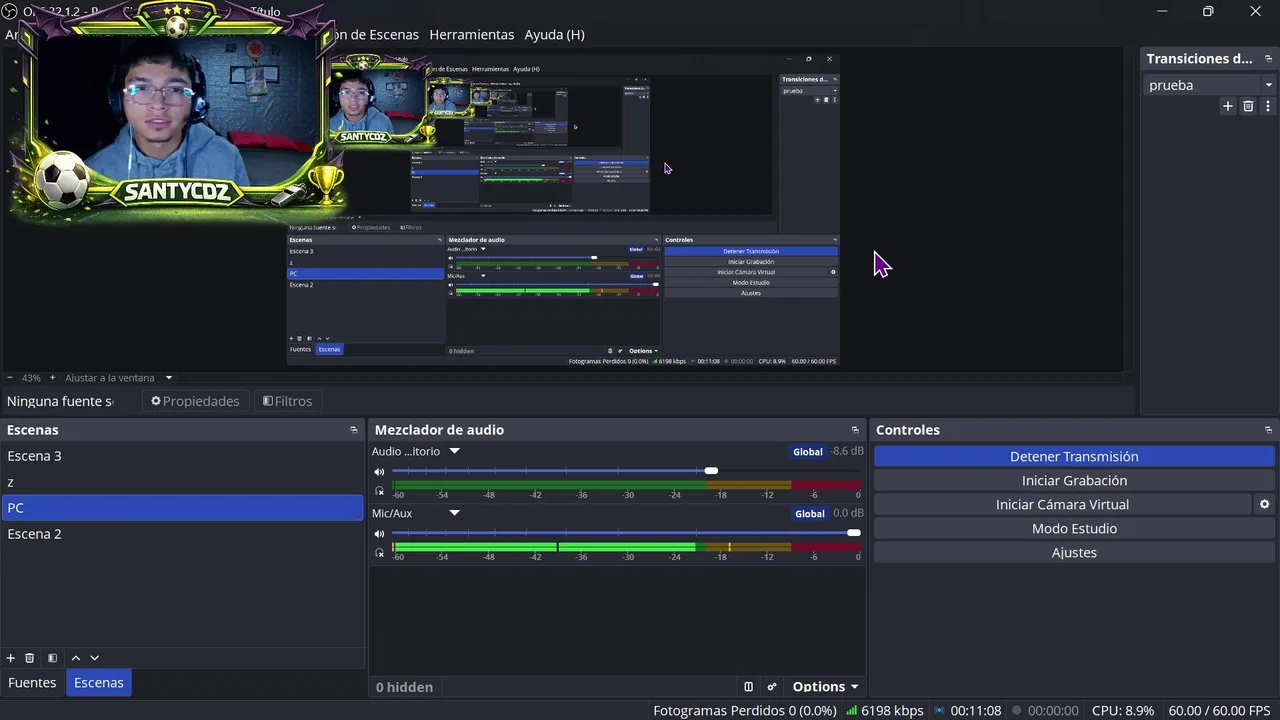Undock the Transiciones panel with its float icon
Viewport: 1280px width, 720px height.
[x=1268, y=59]
